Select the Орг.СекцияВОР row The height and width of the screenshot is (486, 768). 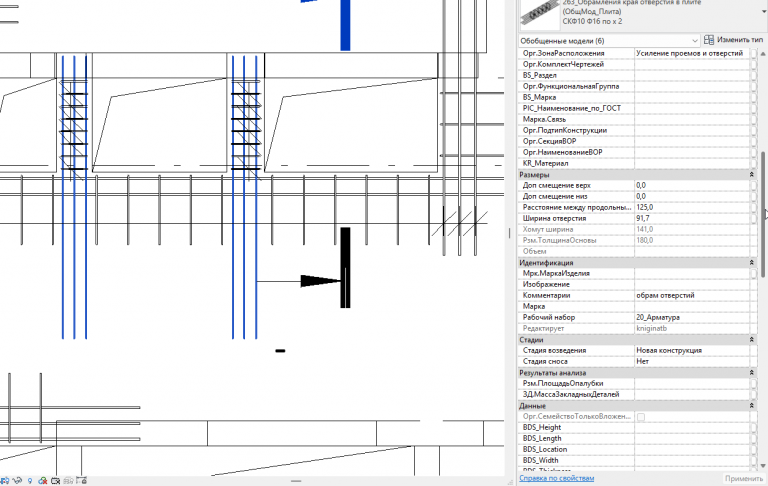638,141
